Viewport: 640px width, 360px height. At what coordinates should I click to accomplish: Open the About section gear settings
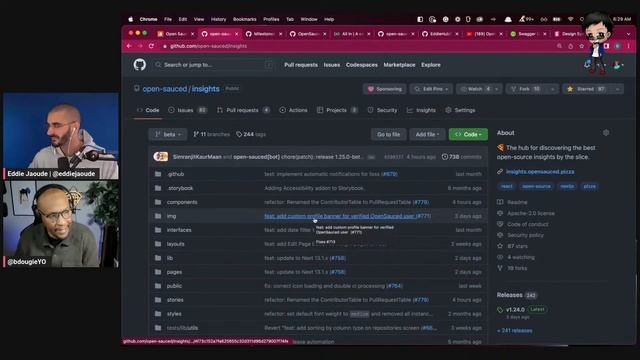(x=606, y=133)
